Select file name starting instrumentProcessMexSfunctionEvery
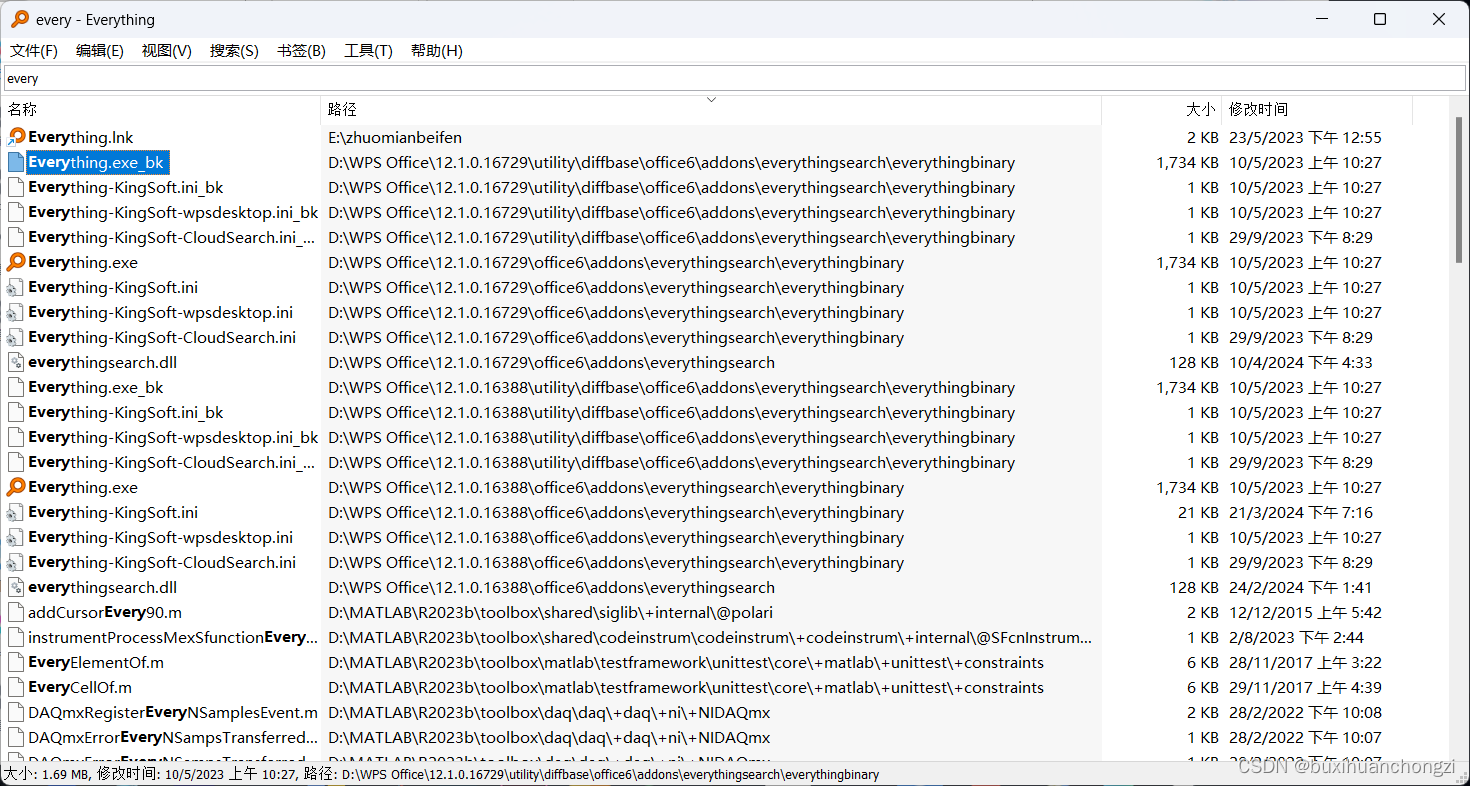 173,637
